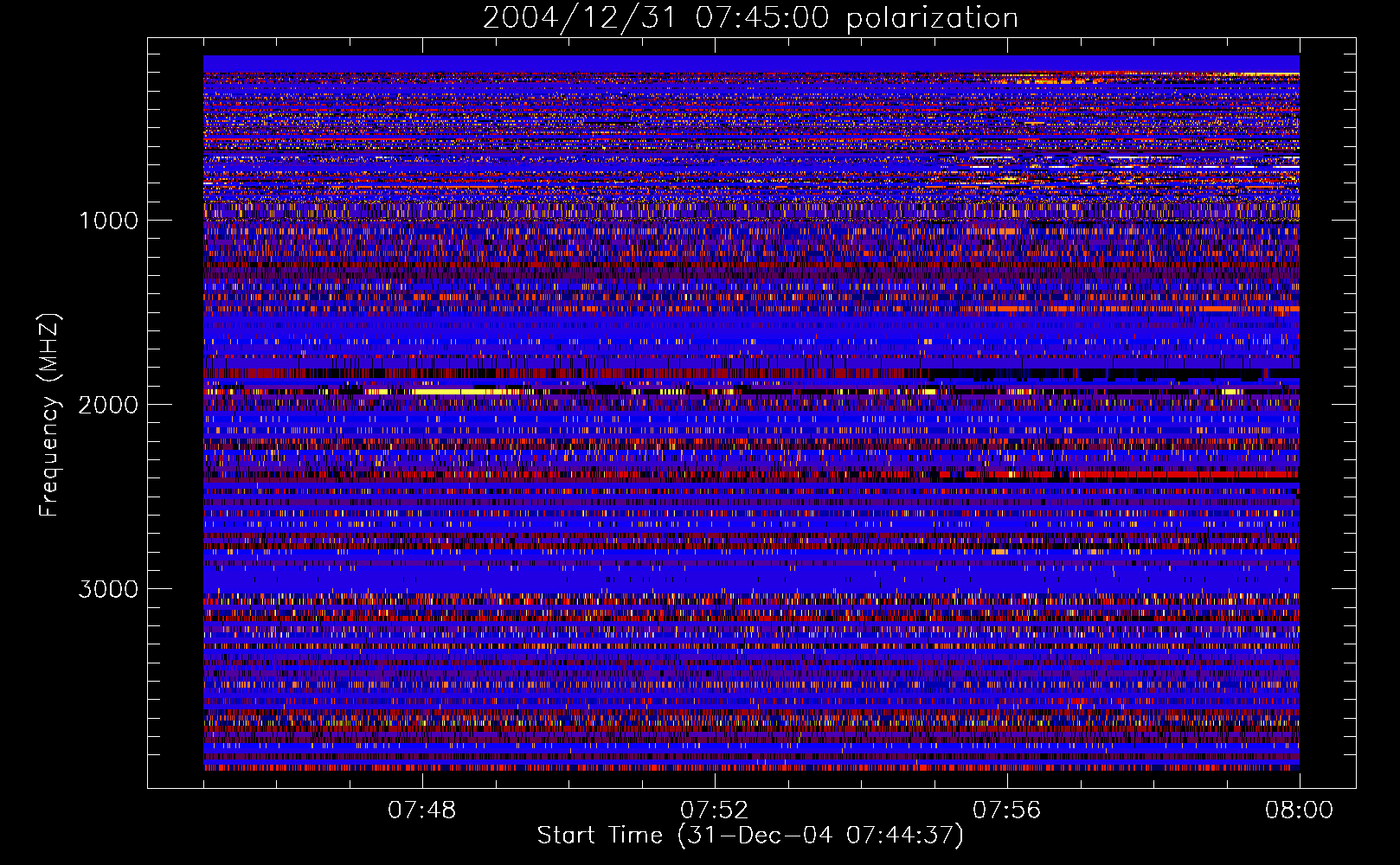Click the solid blue band atop the spectrogram

(x=751, y=63)
